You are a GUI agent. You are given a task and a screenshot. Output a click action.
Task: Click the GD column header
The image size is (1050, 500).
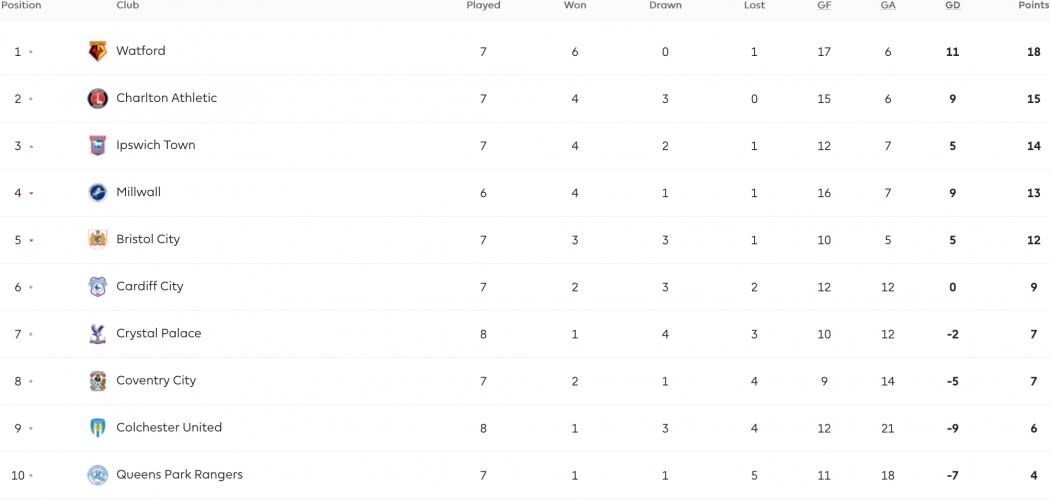pos(952,5)
